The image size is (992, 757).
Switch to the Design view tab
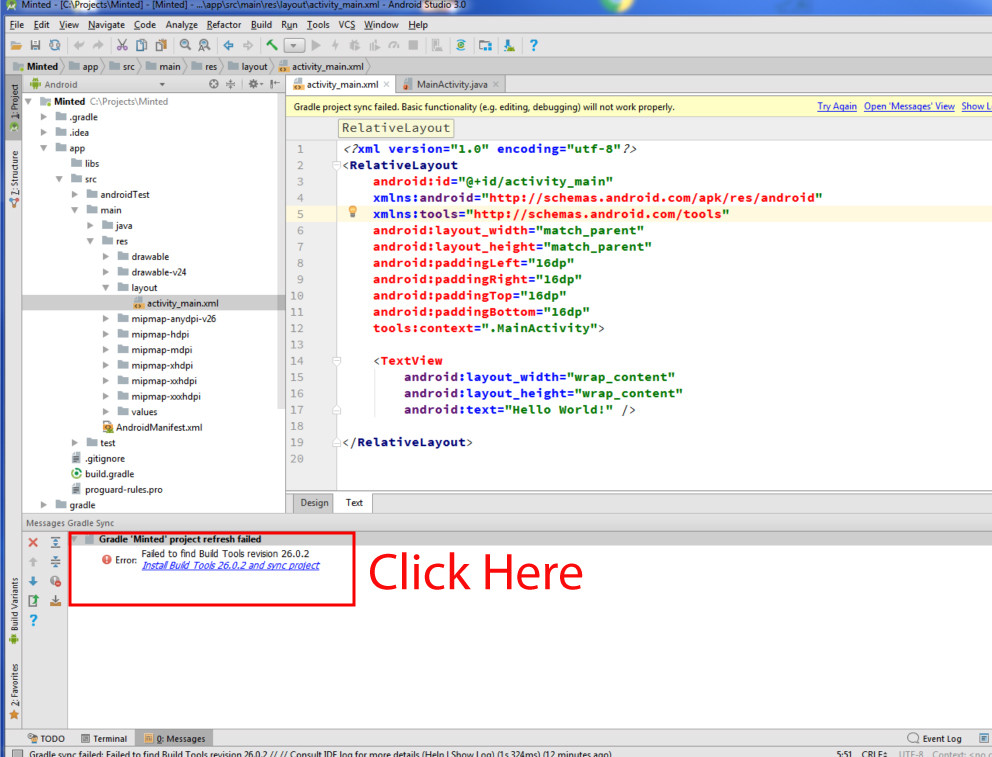pyautogui.click(x=314, y=503)
